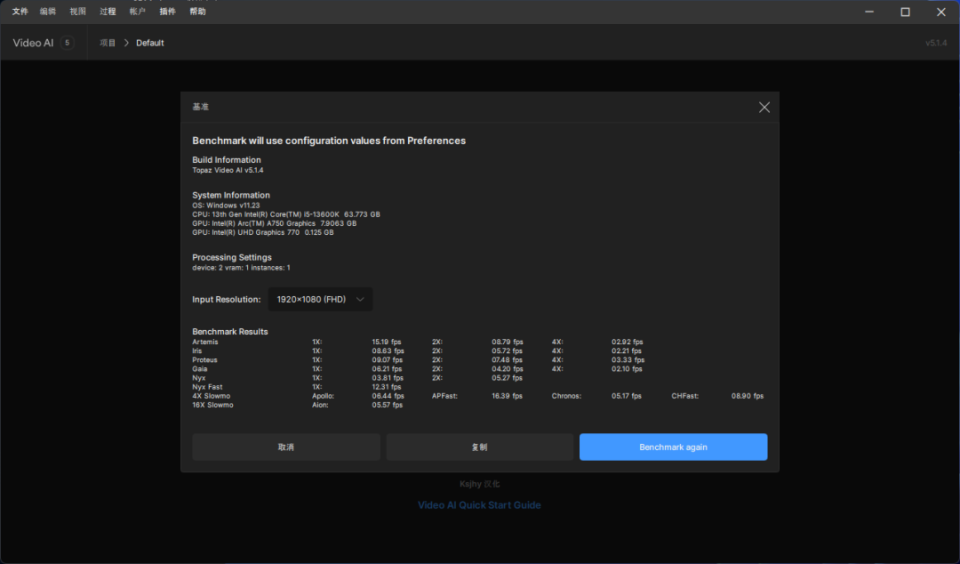Run Benchmark again
Viewport: 960px width, 564px height.
coord(673,447)
